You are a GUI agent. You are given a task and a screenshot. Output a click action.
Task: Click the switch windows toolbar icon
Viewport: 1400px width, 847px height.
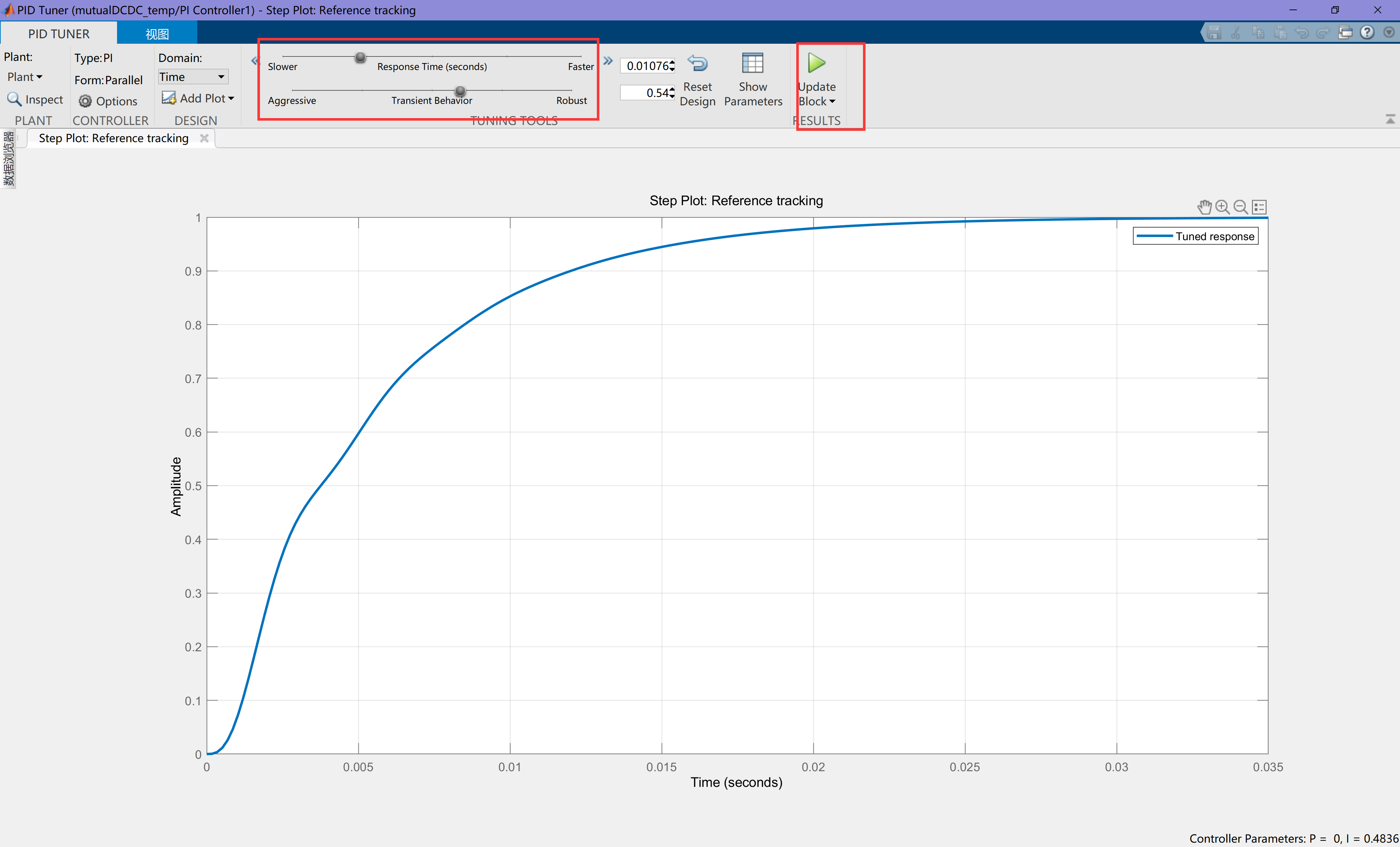[1345, 32]
